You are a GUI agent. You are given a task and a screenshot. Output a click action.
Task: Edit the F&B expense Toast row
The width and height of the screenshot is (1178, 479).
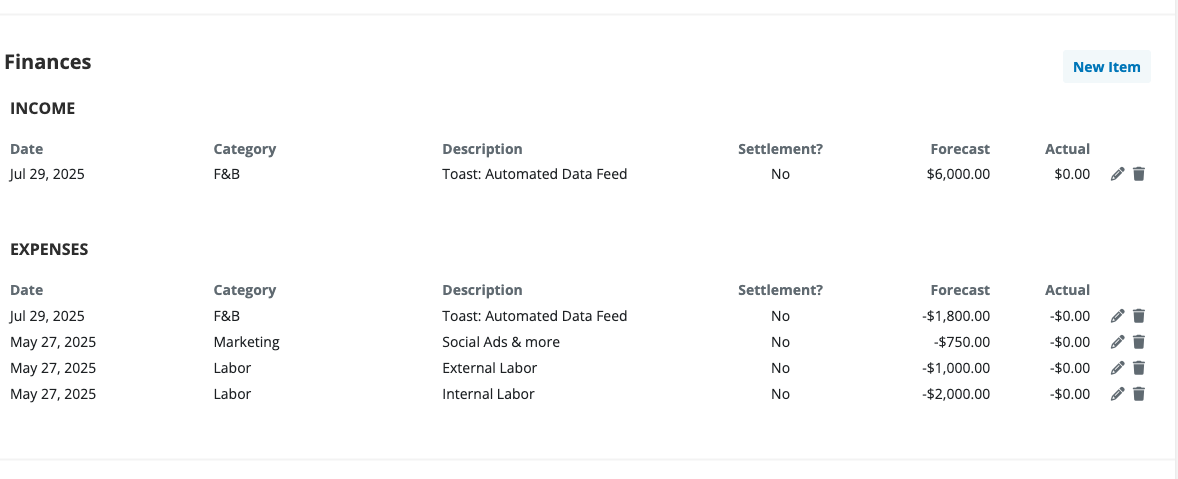tap(1117, 316)
